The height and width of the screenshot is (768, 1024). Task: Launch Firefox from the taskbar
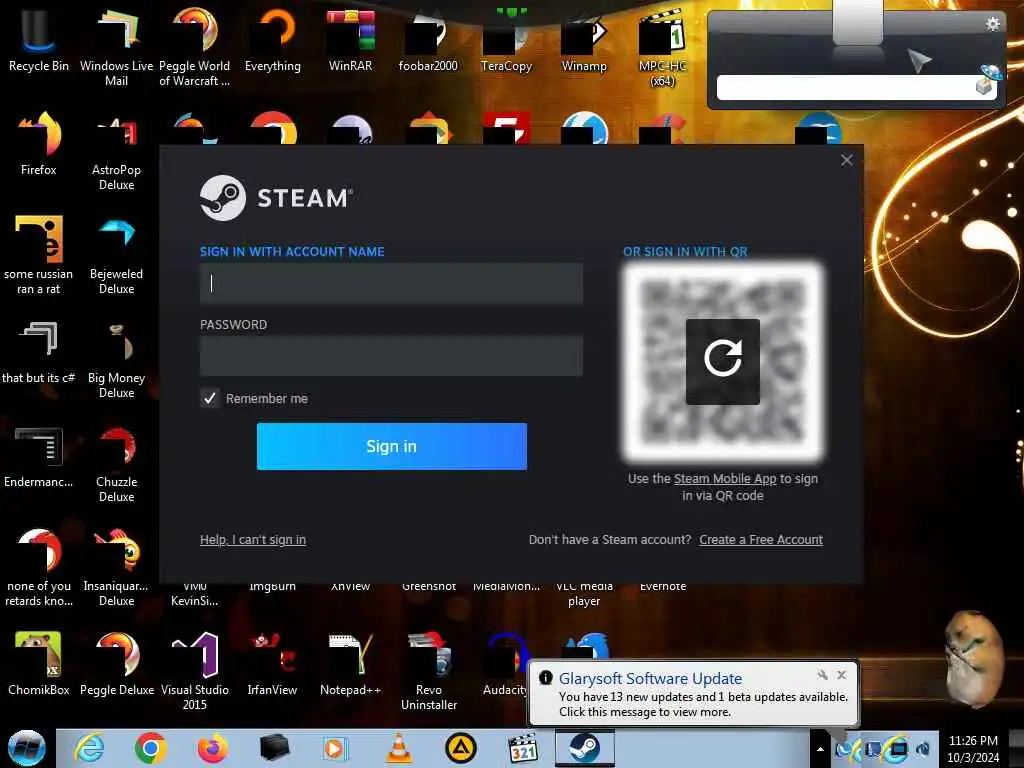[x=212, y=748]
